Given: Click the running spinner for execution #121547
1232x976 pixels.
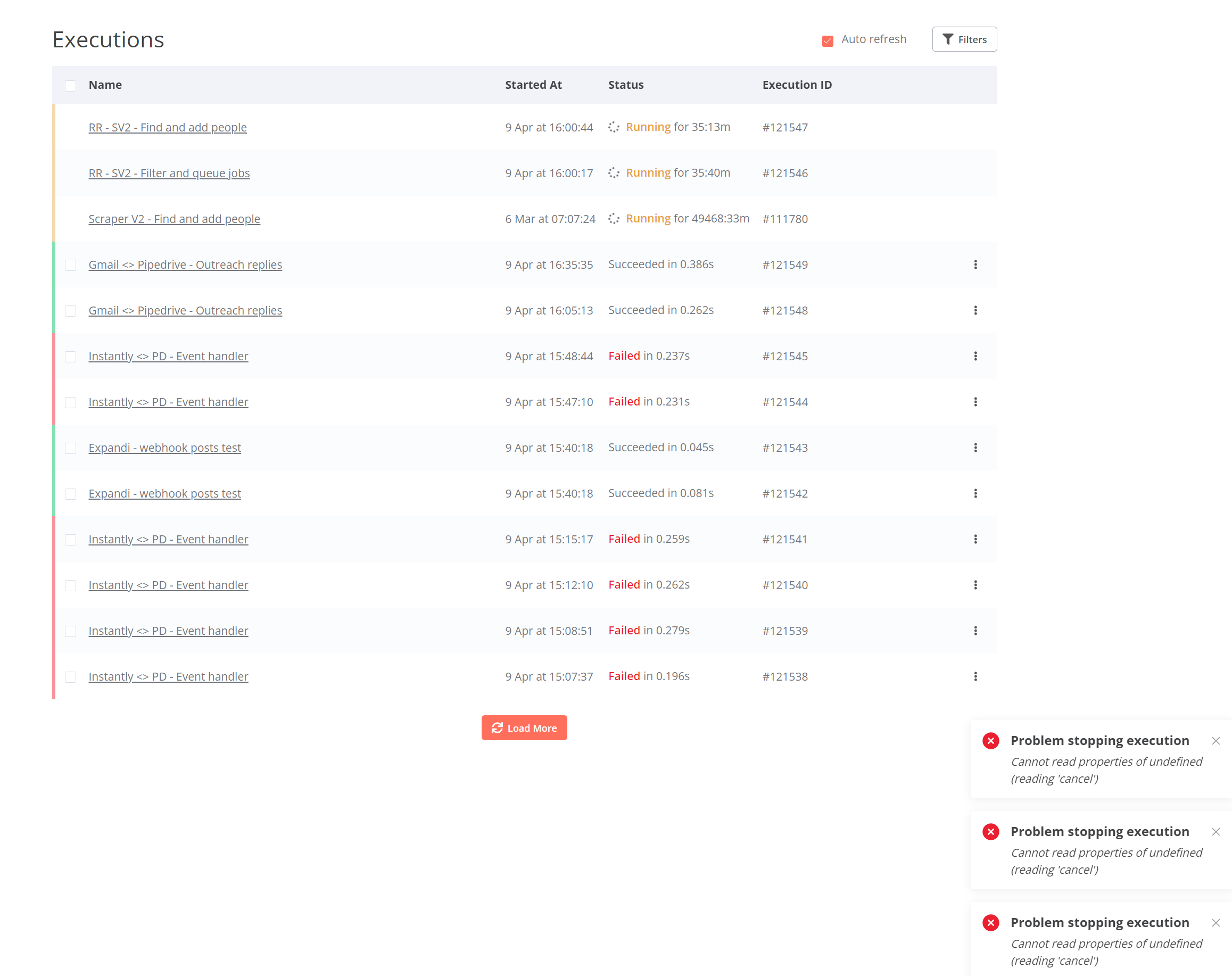Looking at the screenshot, I should [614, 127].
